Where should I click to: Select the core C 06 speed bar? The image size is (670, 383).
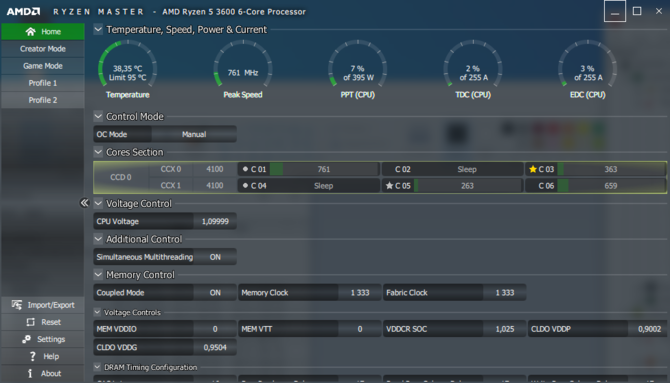coord(611,186)
